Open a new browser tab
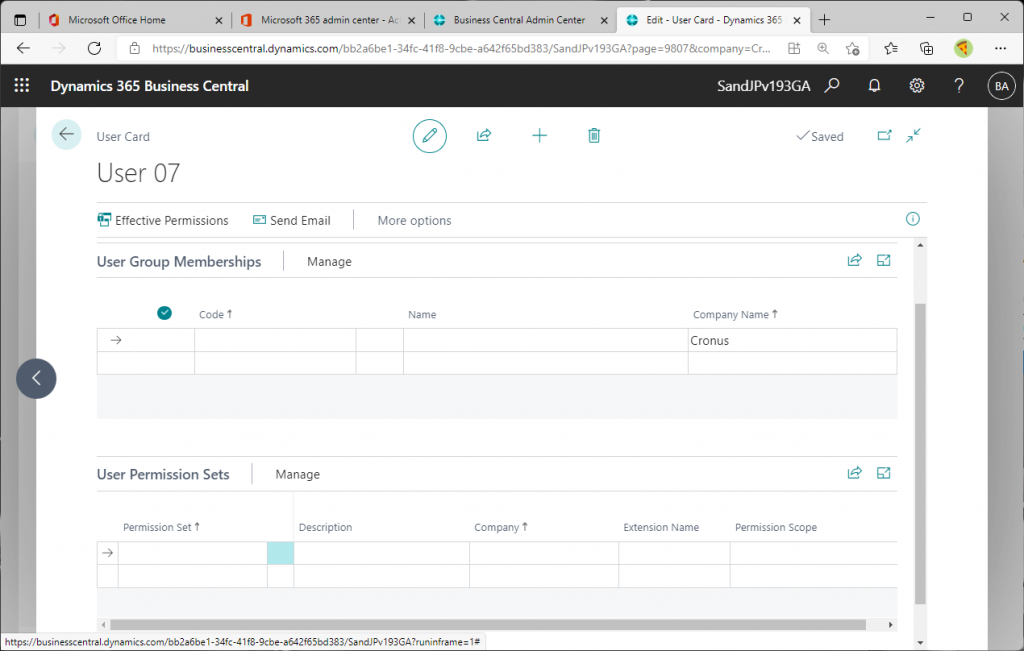 tap(824, 20)
